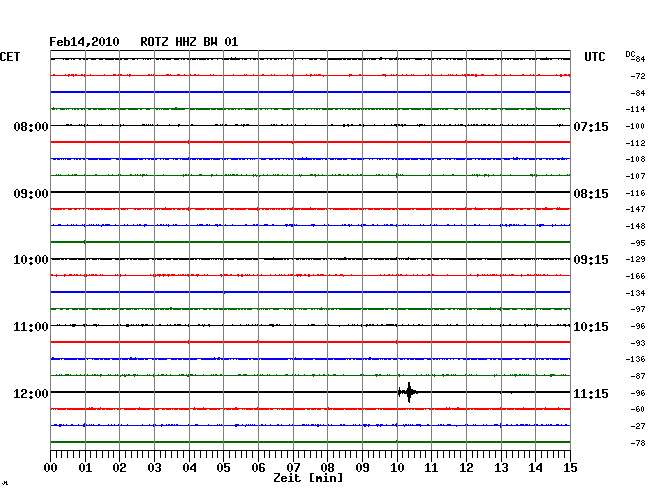Click the DC column header

tap(630, 54)
